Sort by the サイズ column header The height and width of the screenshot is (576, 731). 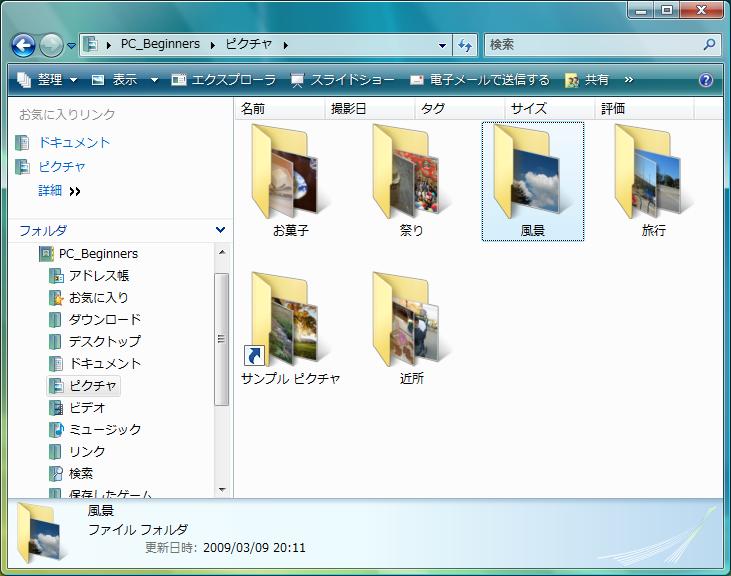(x=550, y=109)
